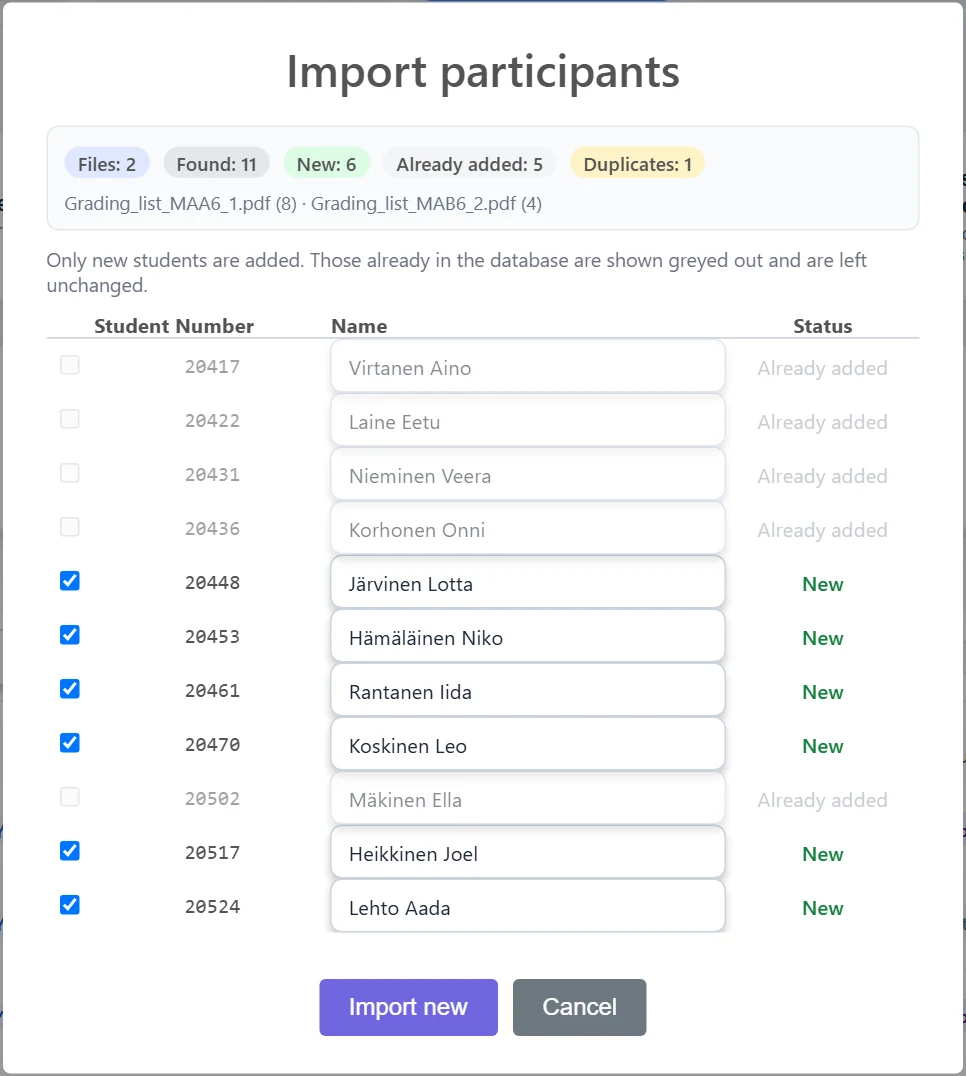Focus the Koskinen Leo name field
The image size is (966, 1076).
click(x=528, y=745)
